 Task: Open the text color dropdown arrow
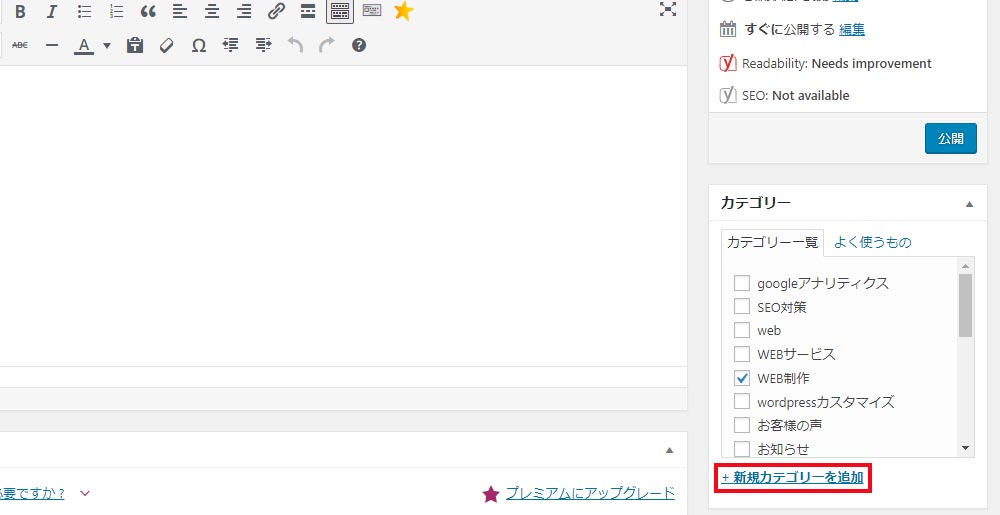coord(107,45)
